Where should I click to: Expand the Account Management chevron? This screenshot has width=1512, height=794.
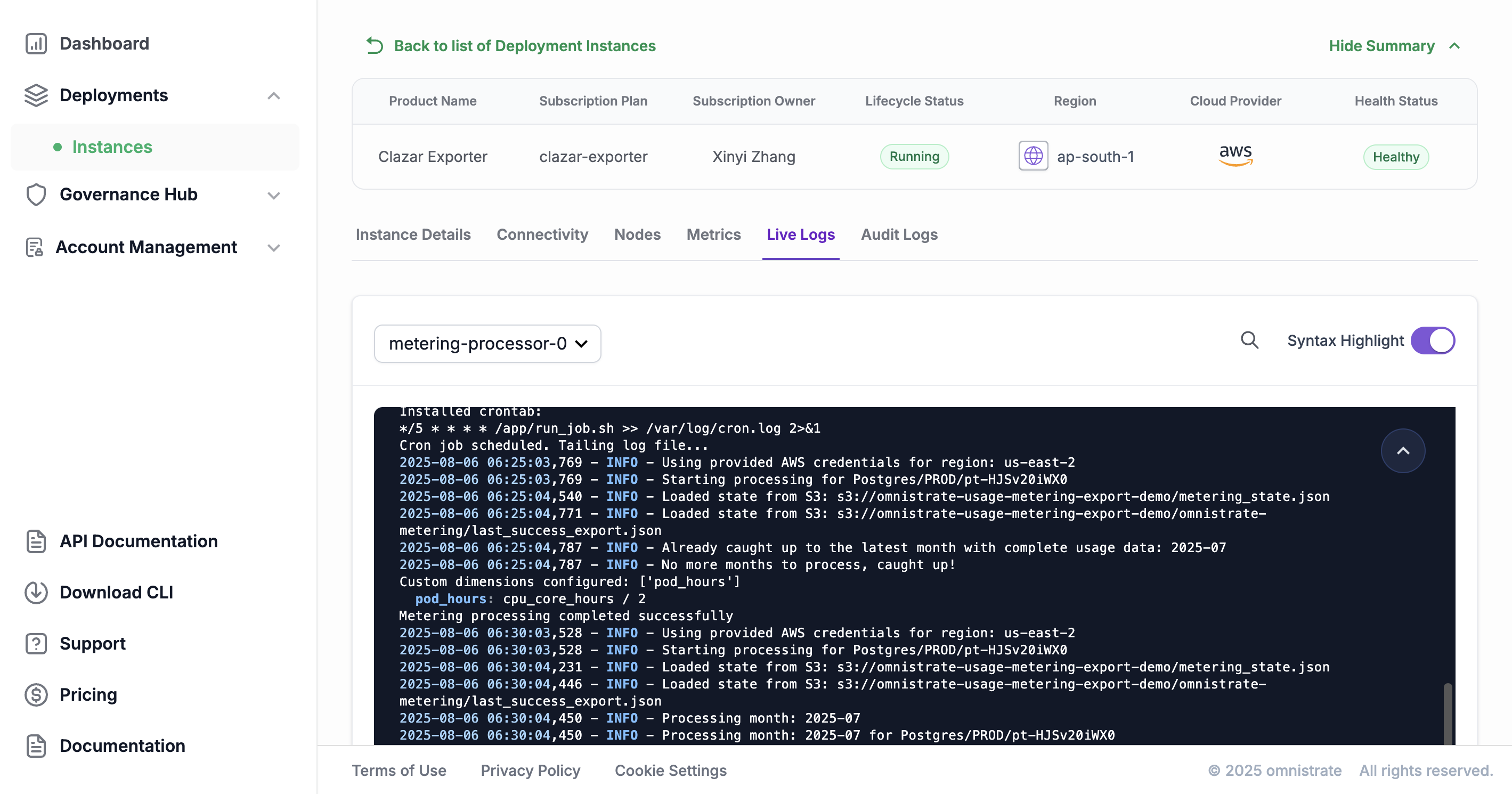point(273,248)
